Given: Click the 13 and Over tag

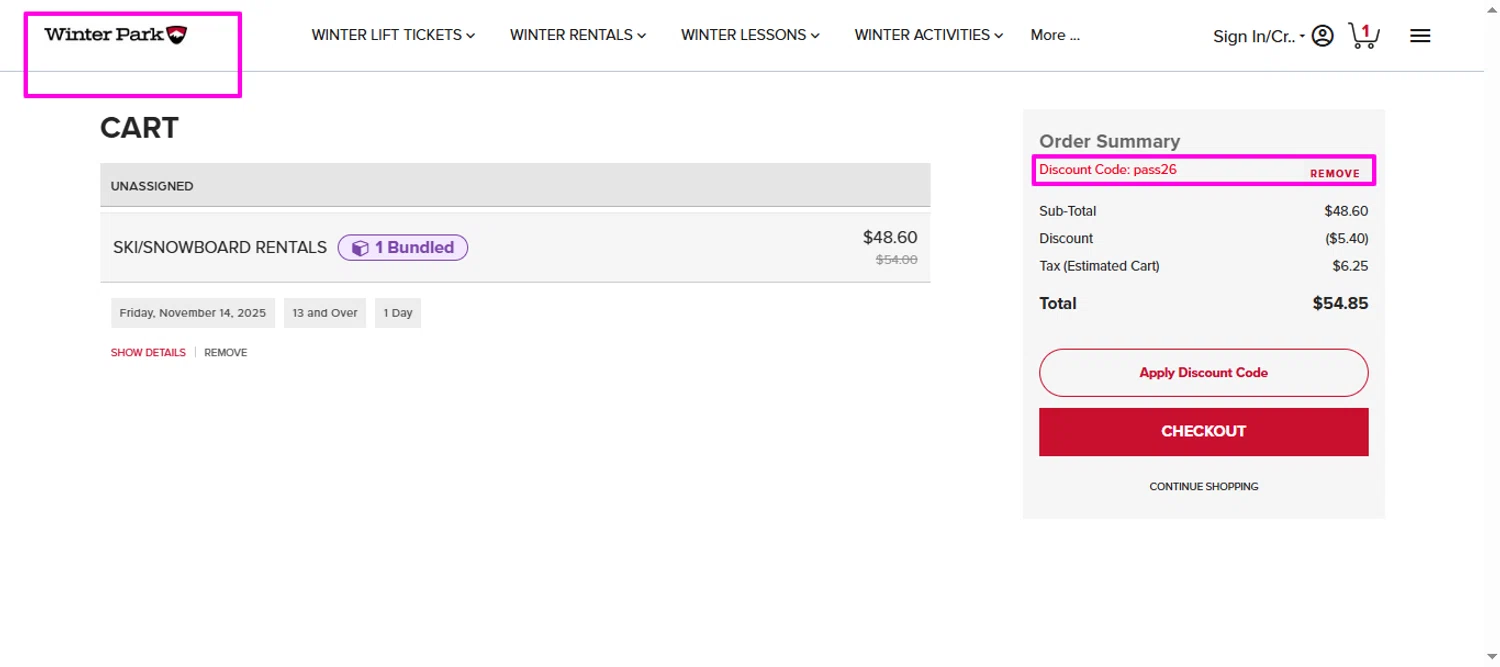Looking at the screenshot, I should [325, 313].
